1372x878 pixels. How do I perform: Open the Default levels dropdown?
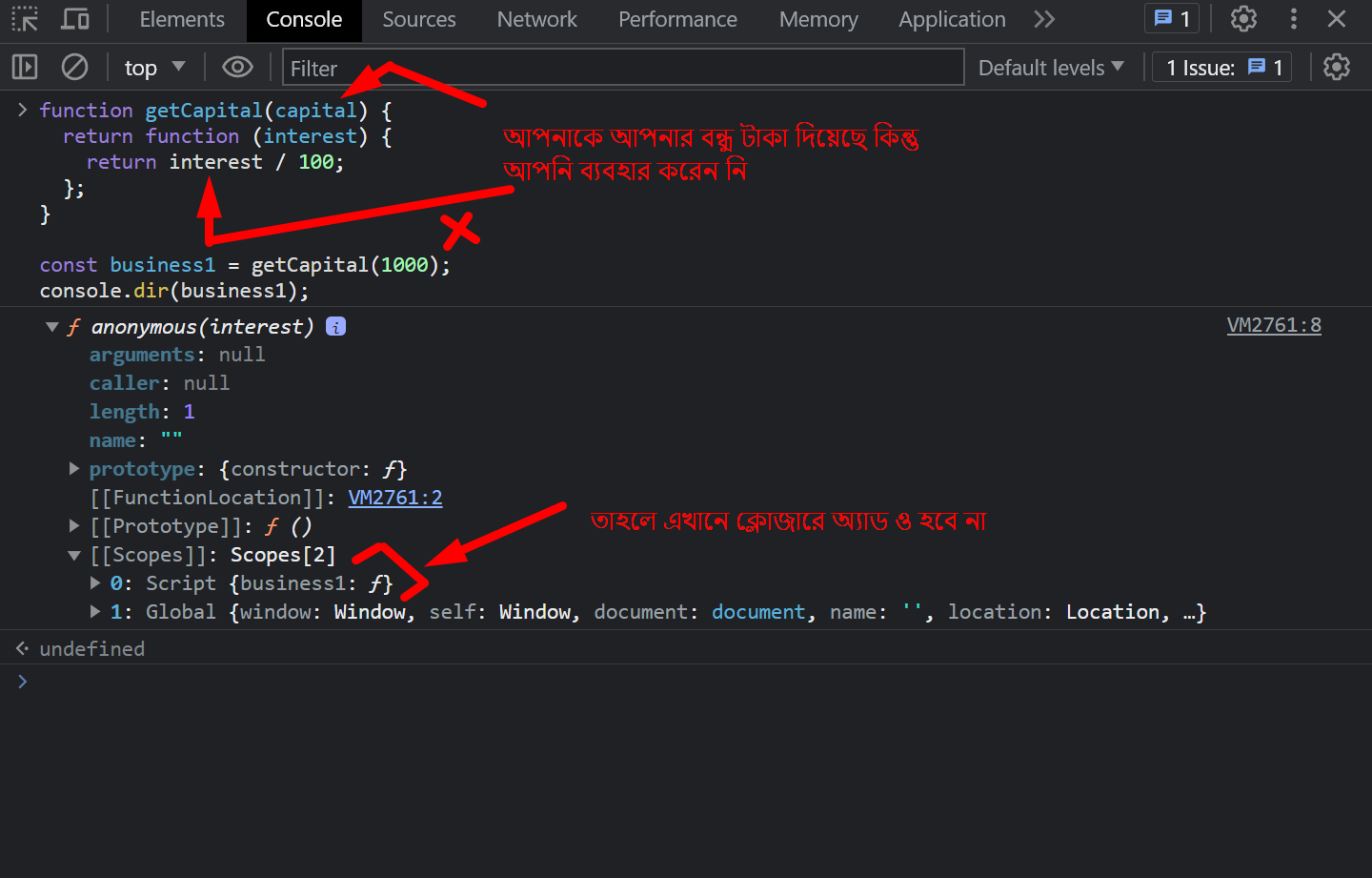[1051, 68]
